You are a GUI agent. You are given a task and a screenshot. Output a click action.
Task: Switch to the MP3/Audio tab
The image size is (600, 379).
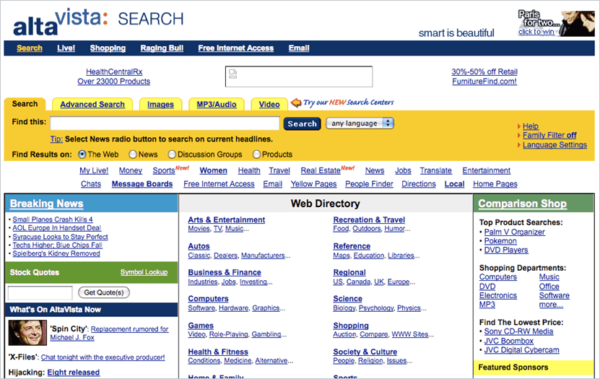216,104
